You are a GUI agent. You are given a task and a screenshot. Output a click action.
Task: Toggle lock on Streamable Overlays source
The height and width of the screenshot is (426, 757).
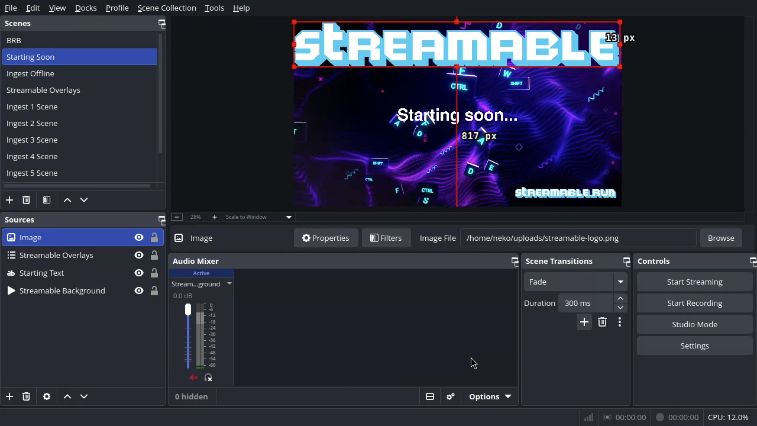pos(154,256)
